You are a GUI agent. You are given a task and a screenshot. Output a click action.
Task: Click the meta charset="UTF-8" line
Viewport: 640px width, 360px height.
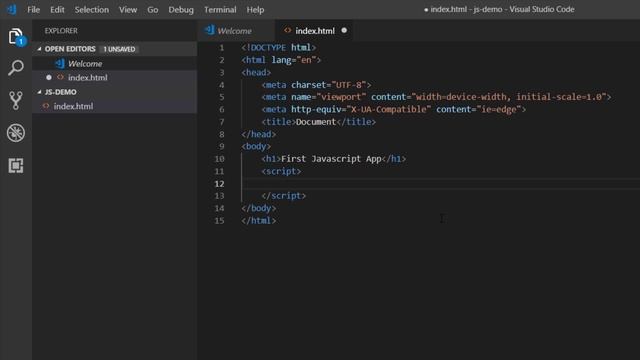[316, 85]
